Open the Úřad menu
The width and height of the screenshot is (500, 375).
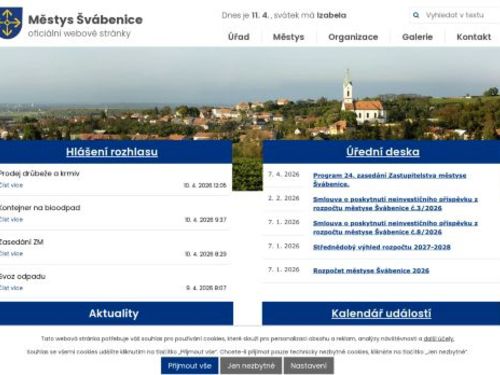point(239,37)
